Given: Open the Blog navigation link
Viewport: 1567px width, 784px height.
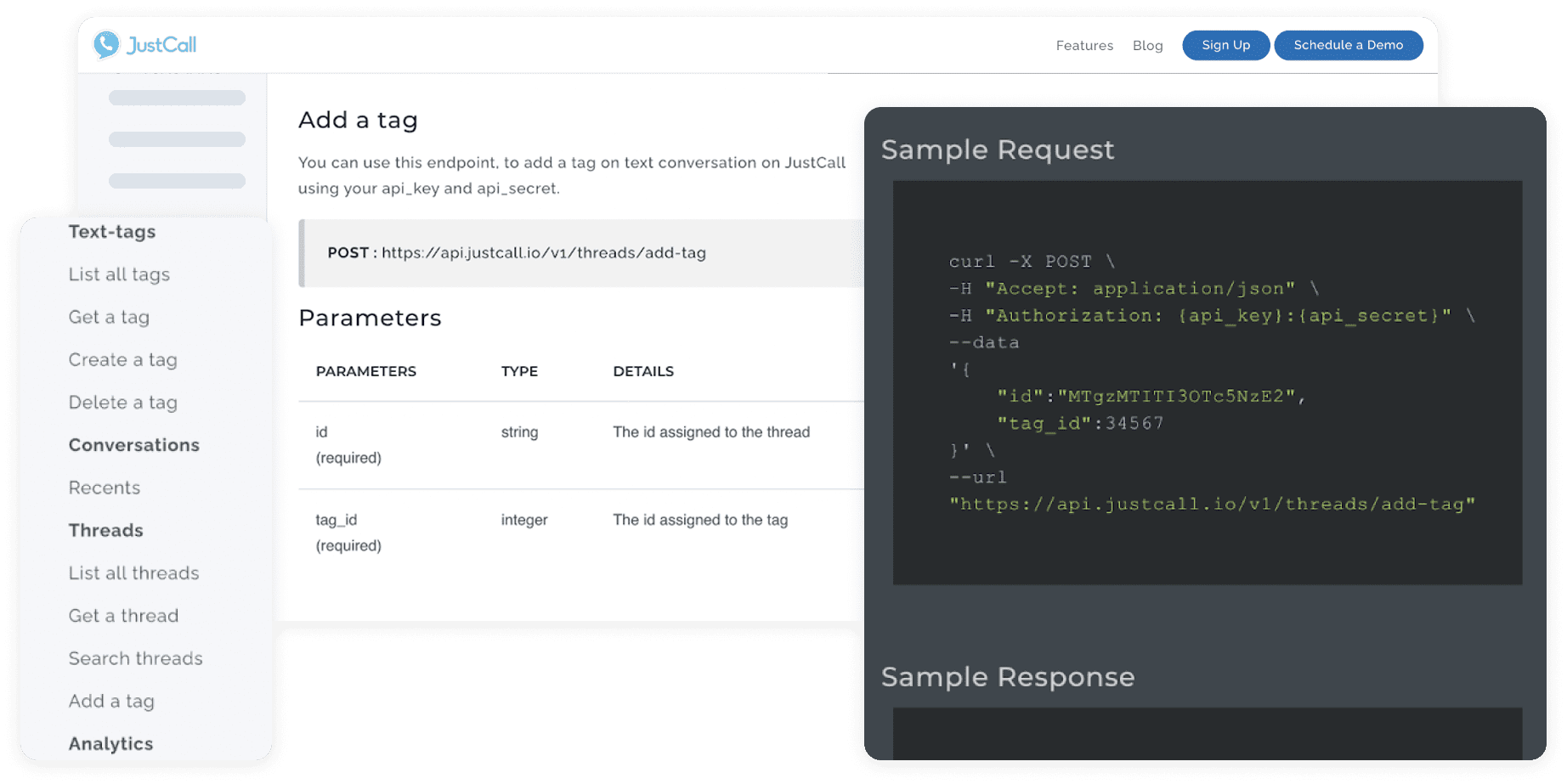Looking at the screenshot, I should point(1147,46).
